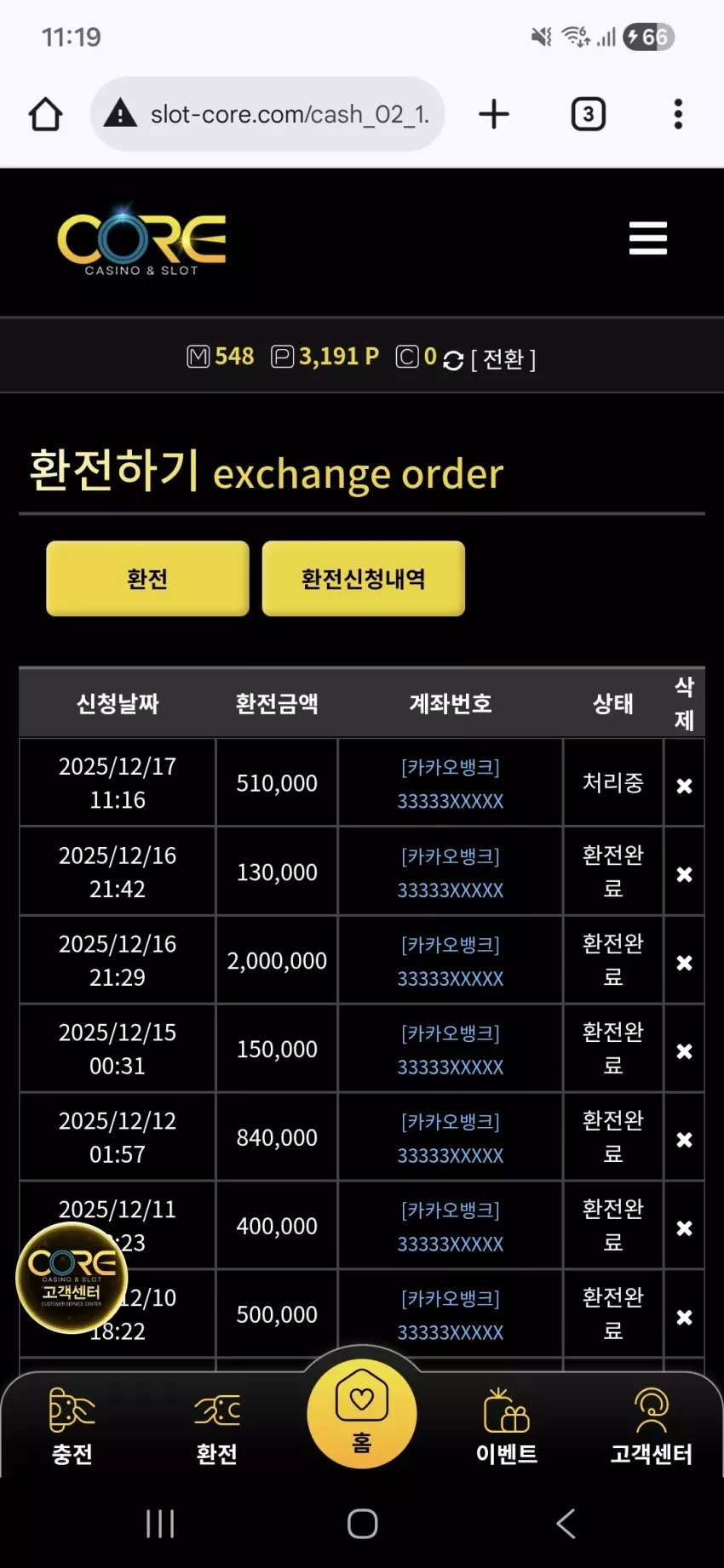This screenshot has height=1568, width=724.
Task: Click the 카카오뱅크 account in 130,000 row
Action: (451, 873)
